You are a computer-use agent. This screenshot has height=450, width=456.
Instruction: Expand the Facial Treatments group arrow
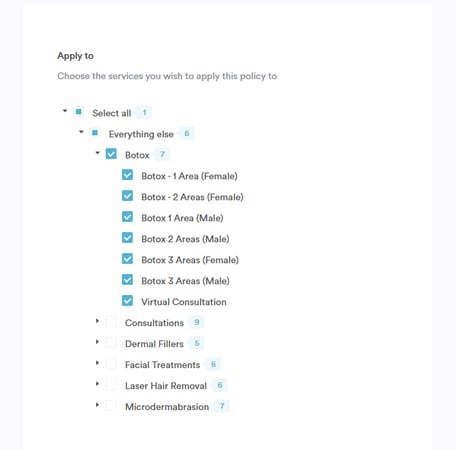pos(97,363)
